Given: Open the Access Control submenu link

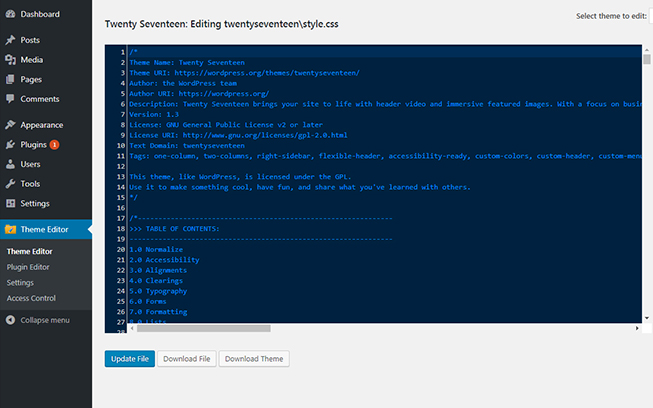Looking at the screenshot, I should click(31, 298).
